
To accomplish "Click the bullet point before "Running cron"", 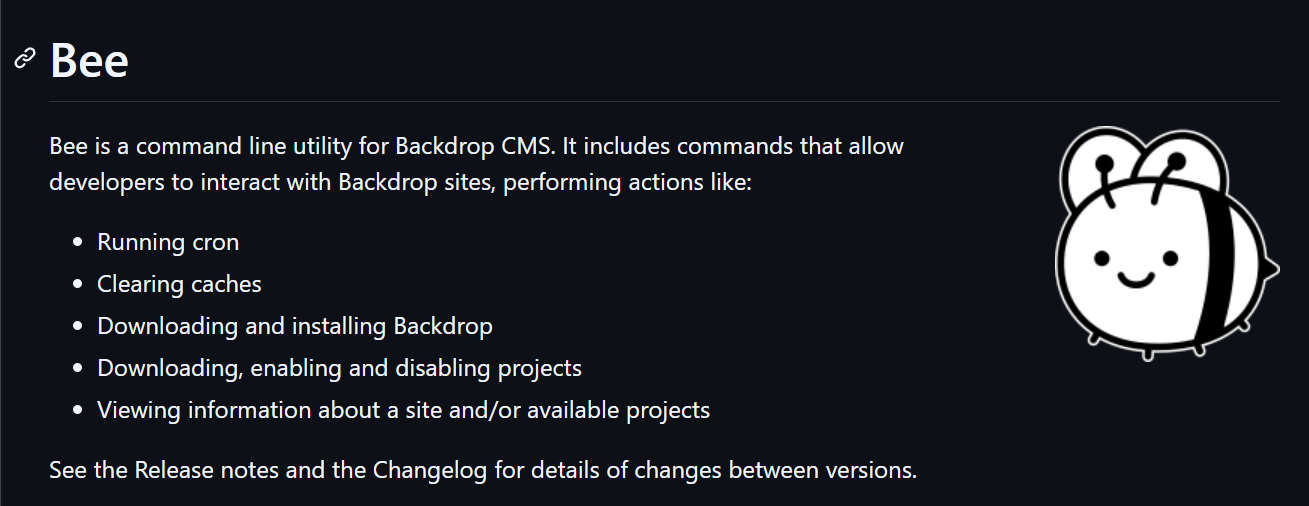I will (x=78, y=243).
